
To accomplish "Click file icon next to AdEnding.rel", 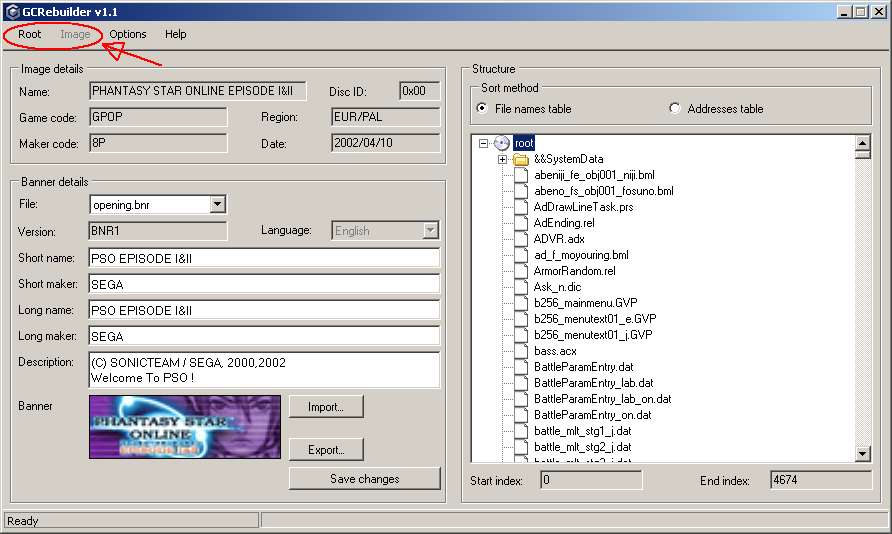I will click(x=520, y=223).
